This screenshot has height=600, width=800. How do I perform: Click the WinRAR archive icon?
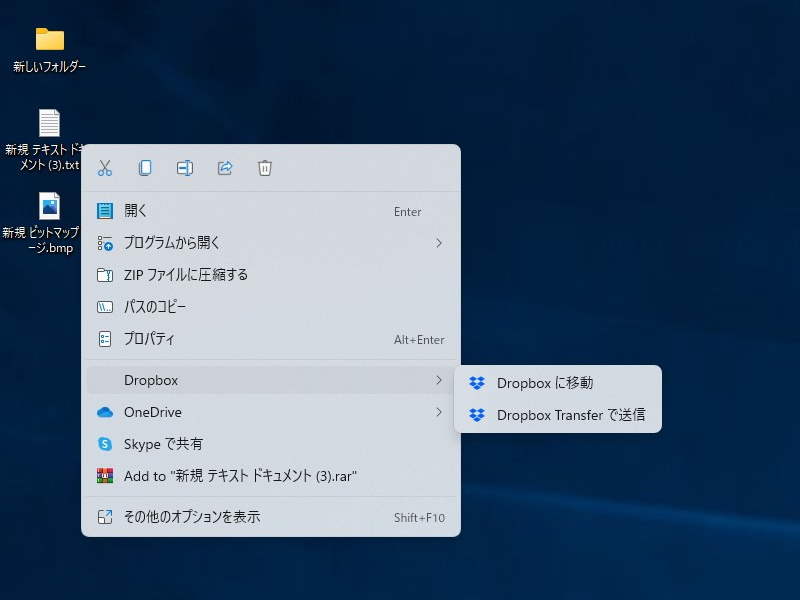tap(105, 477)
